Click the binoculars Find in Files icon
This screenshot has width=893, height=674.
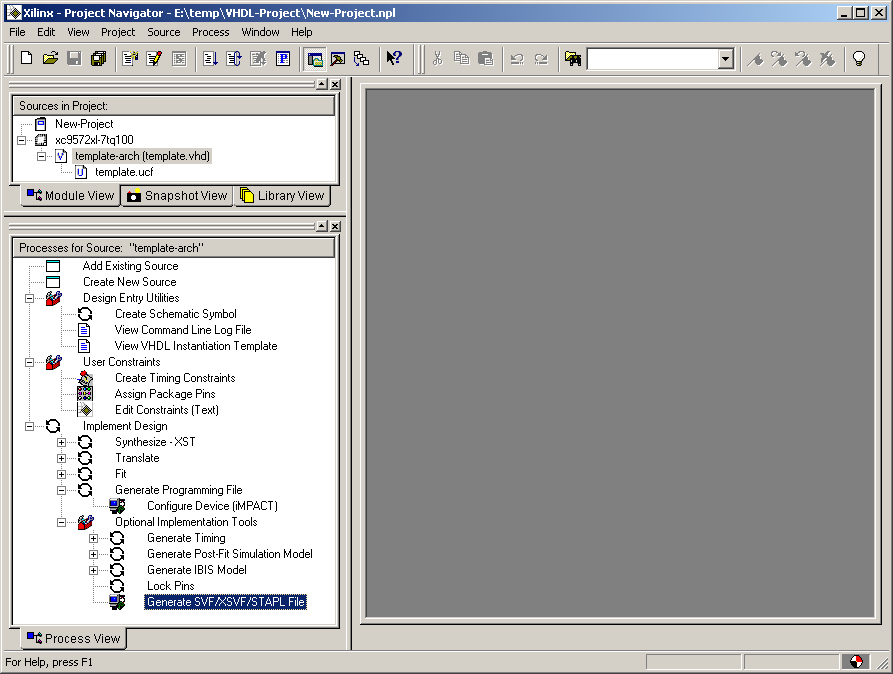573,58
